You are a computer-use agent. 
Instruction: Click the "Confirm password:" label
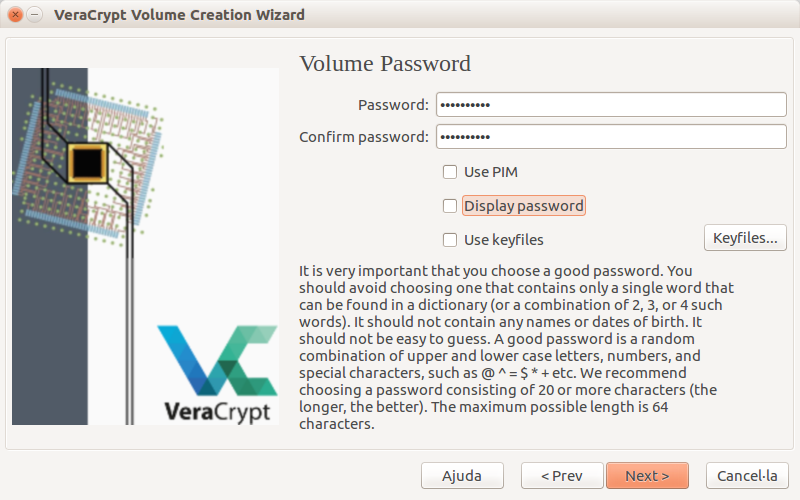click(364, 137)
